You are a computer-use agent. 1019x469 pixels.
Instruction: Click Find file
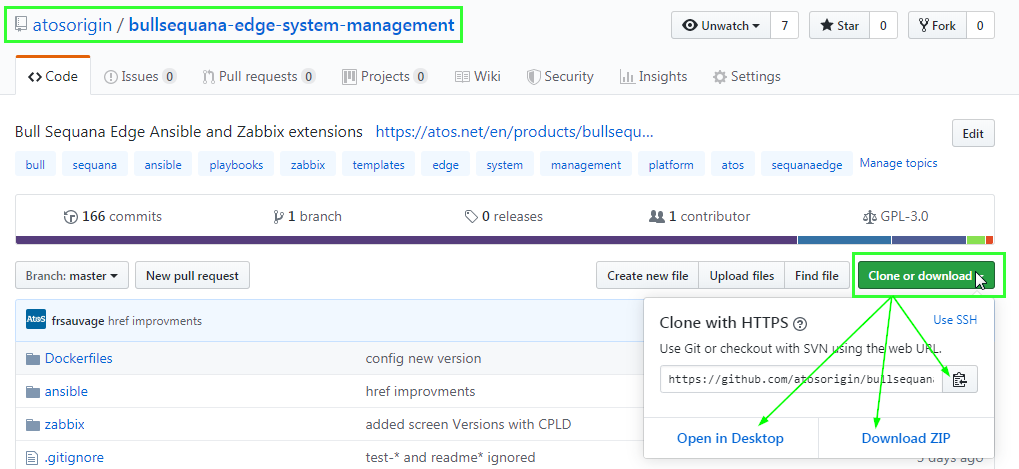tap(817, 275)
